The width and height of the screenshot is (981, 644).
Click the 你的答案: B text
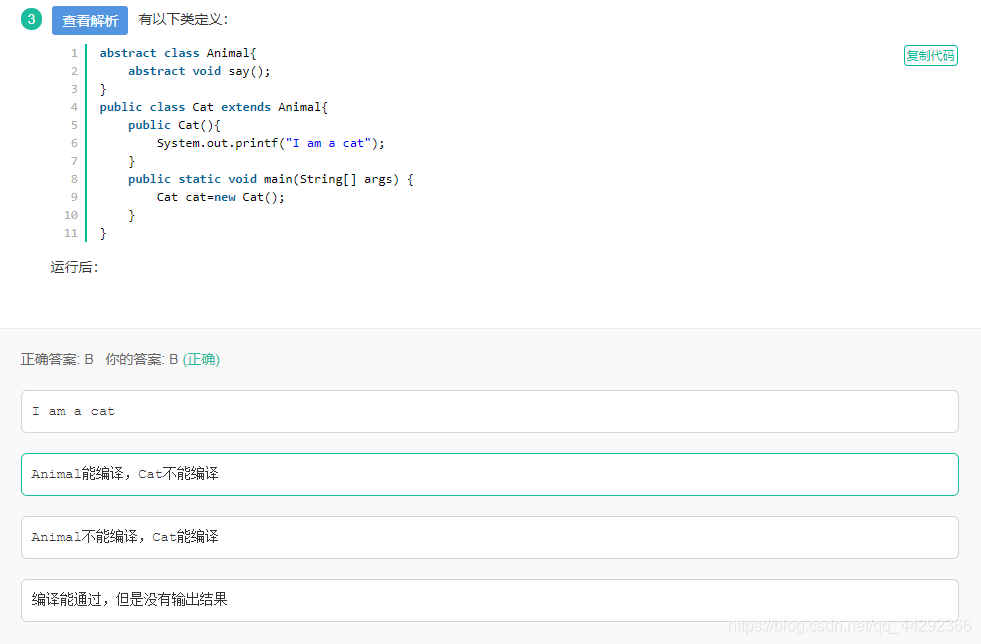[141, 359]
